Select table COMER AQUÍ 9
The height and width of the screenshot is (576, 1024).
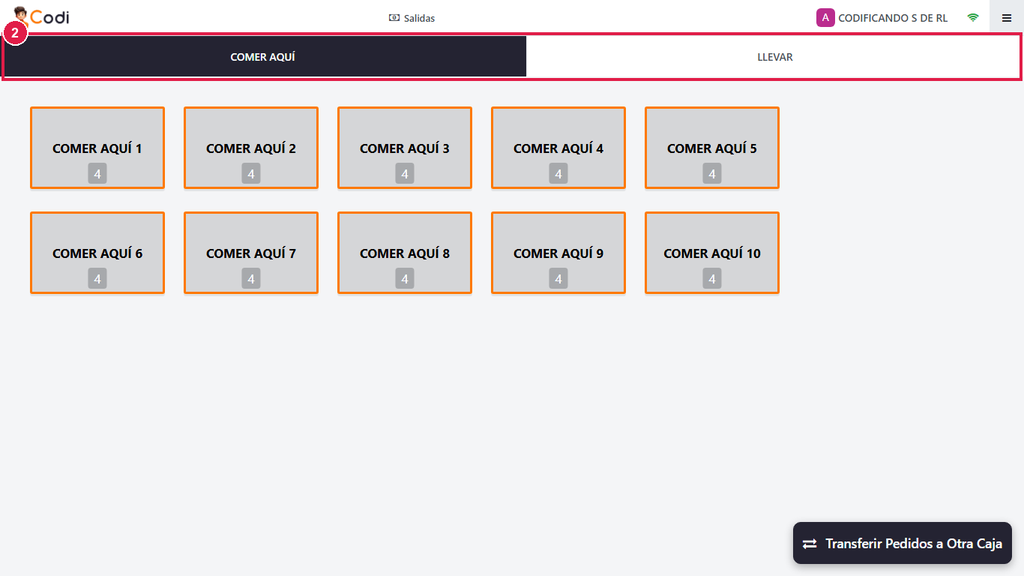pos(558,253)
